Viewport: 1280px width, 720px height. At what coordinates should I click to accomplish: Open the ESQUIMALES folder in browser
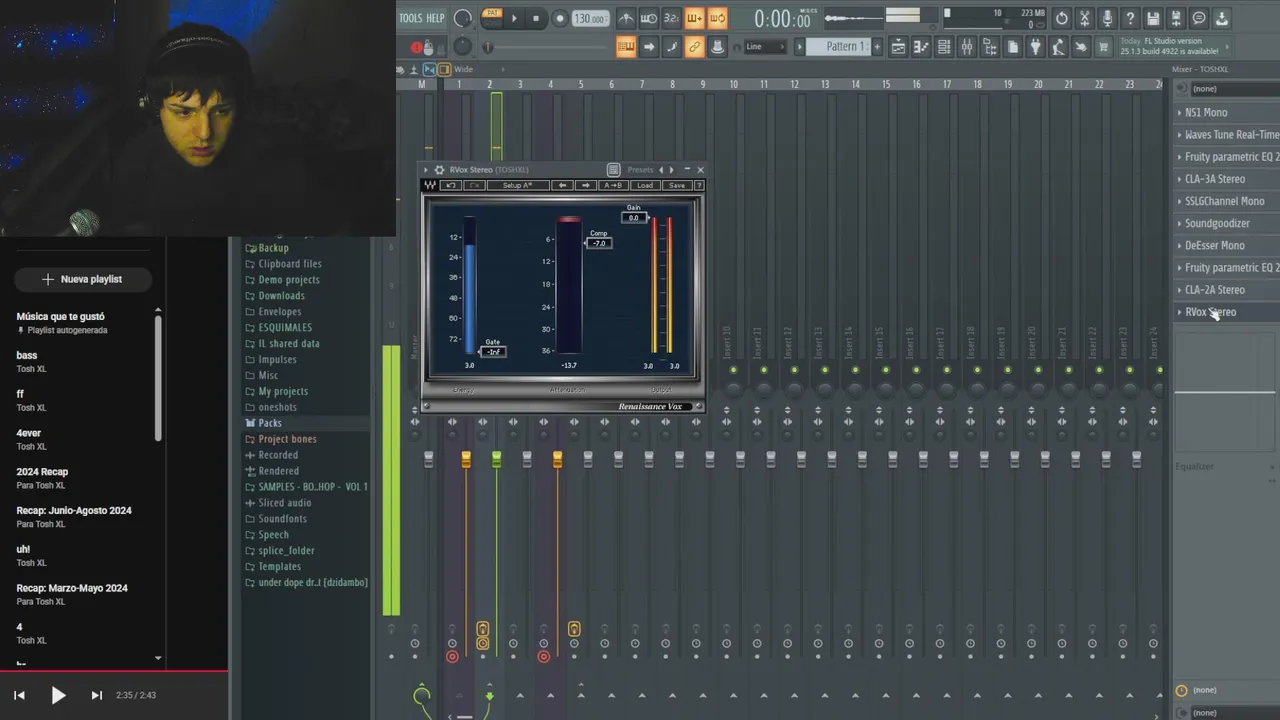click(x=285, y=328)
